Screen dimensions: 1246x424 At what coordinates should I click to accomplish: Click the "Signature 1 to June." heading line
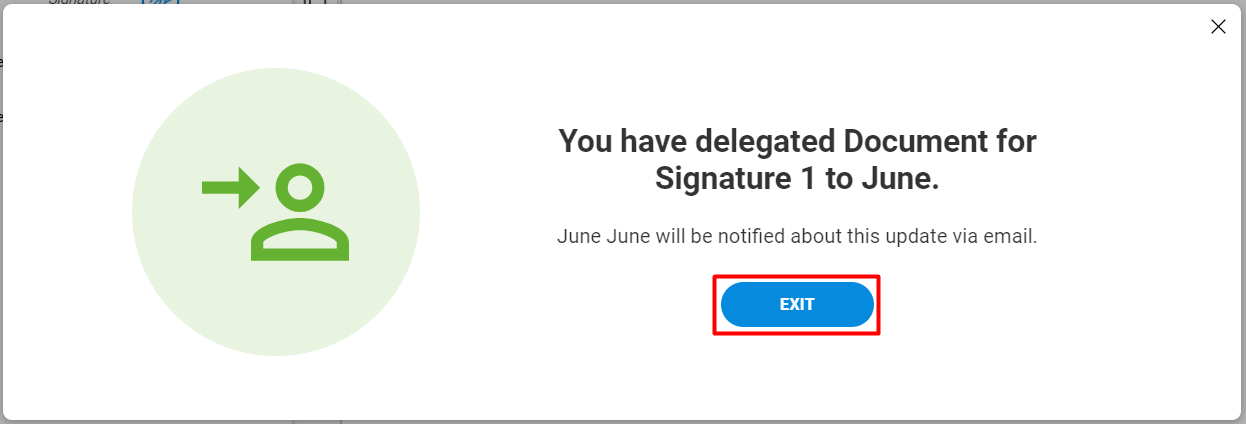click(797, 179)
